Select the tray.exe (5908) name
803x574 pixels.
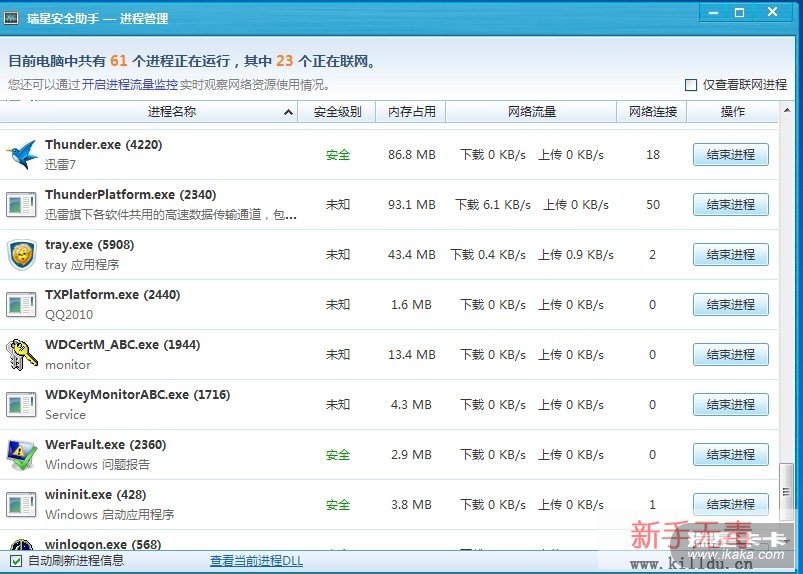[90, 245]
